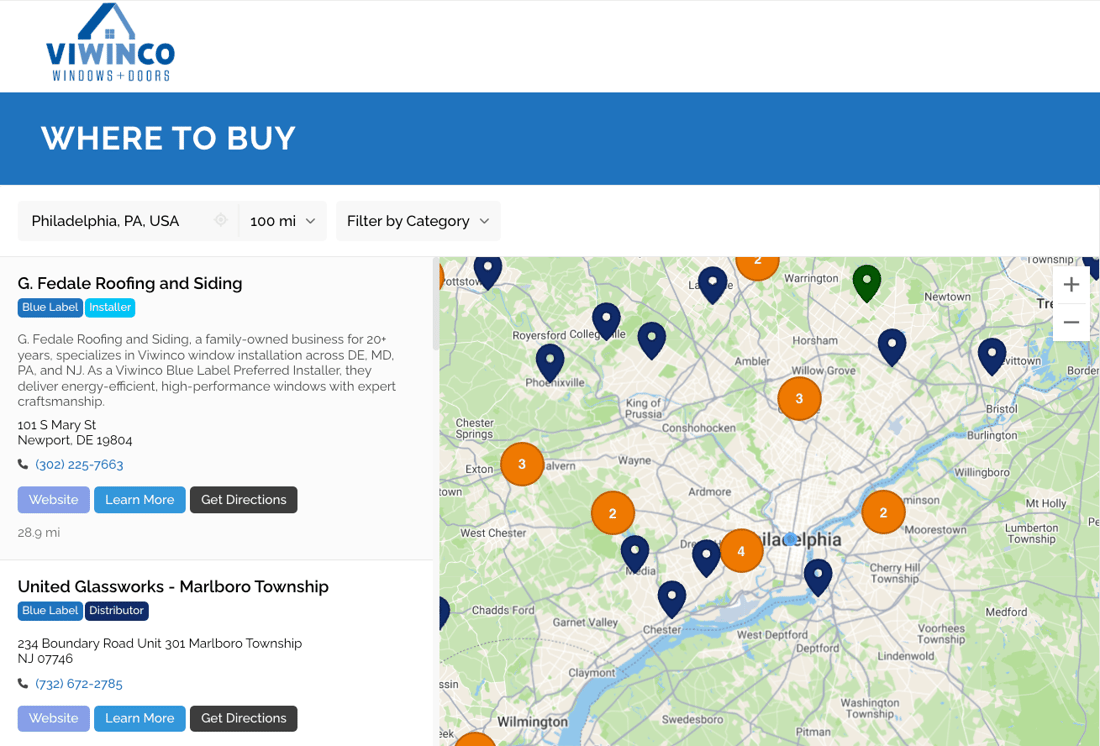Image resolution: width=1100 pixels, height=746 pixels.
Task: Click the geolocation crosshair in the location field
Action: pyautogui.click(x=220, y=220)
